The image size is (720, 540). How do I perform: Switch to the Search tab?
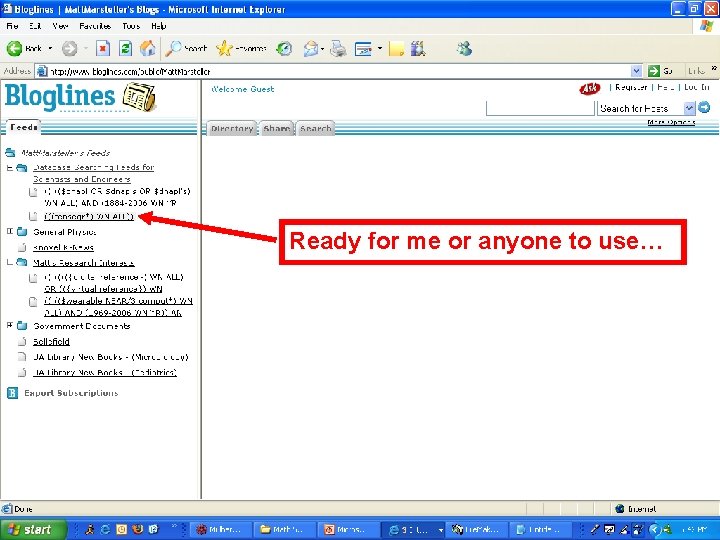(315, 129)
